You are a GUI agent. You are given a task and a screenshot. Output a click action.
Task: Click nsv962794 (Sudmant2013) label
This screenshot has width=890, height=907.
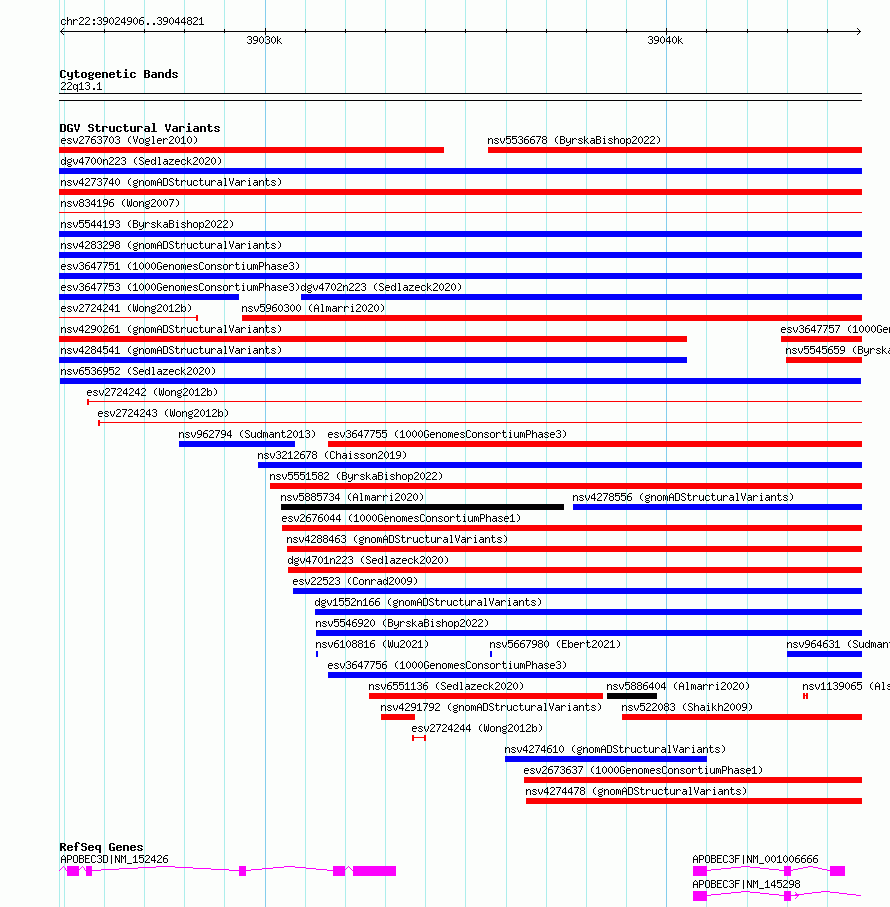(x=247, y=434)
